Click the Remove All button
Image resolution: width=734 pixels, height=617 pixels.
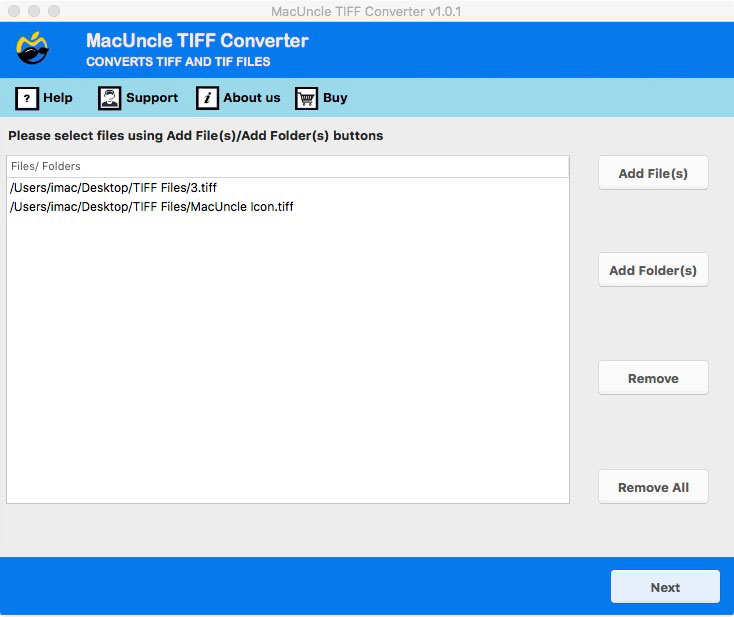click(x=653, y=487)
